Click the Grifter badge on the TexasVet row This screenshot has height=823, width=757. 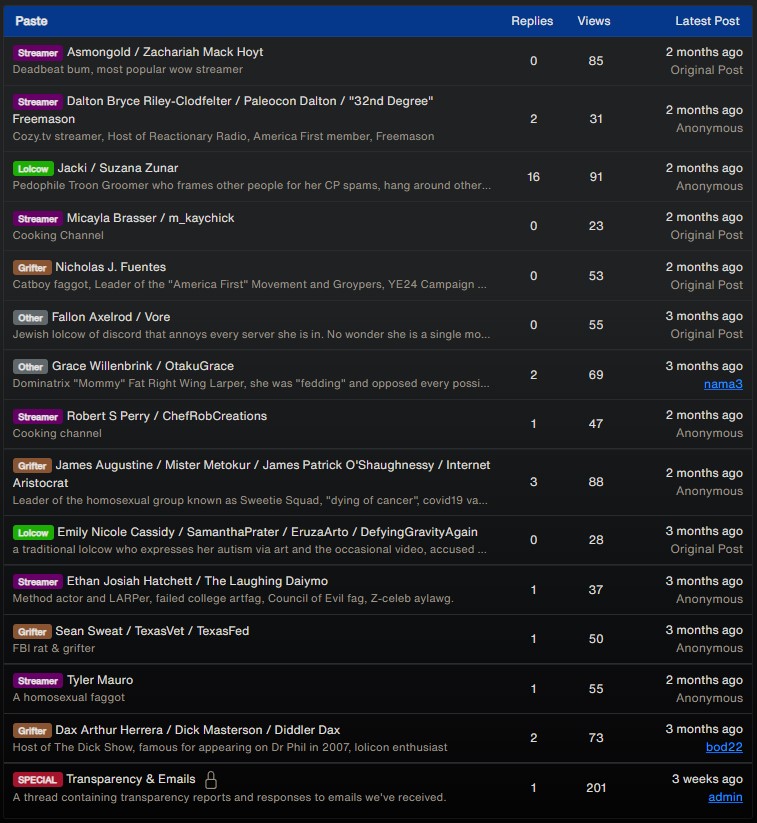32,631
